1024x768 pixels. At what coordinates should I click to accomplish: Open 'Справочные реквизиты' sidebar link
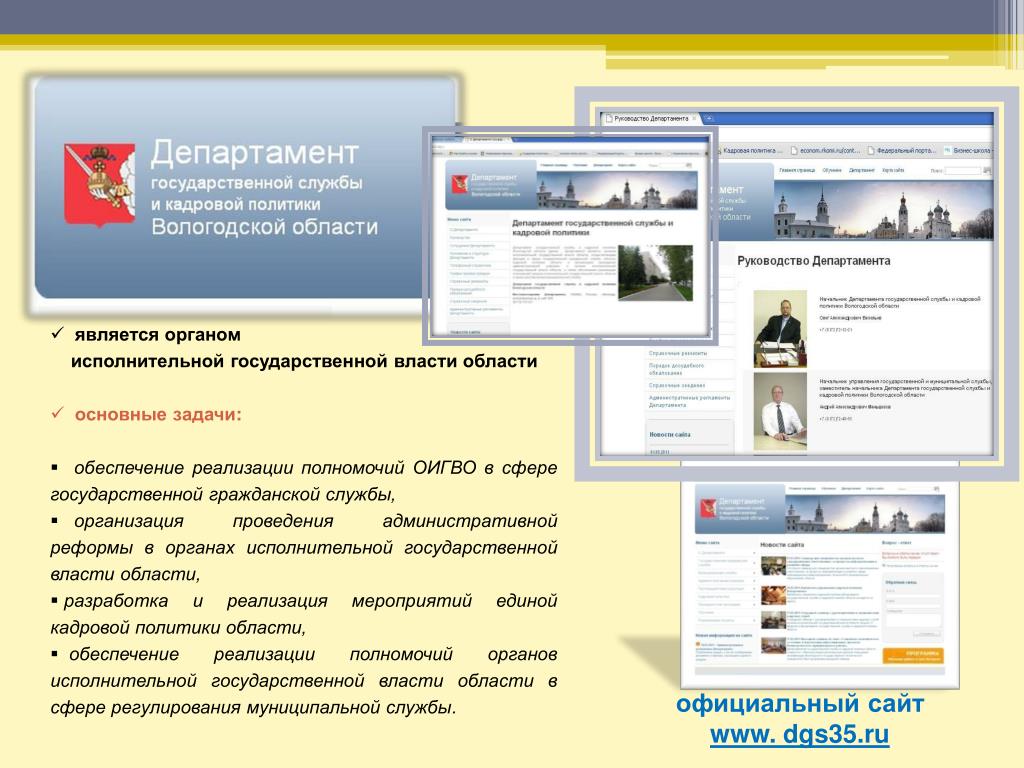(x=678, y=353)
